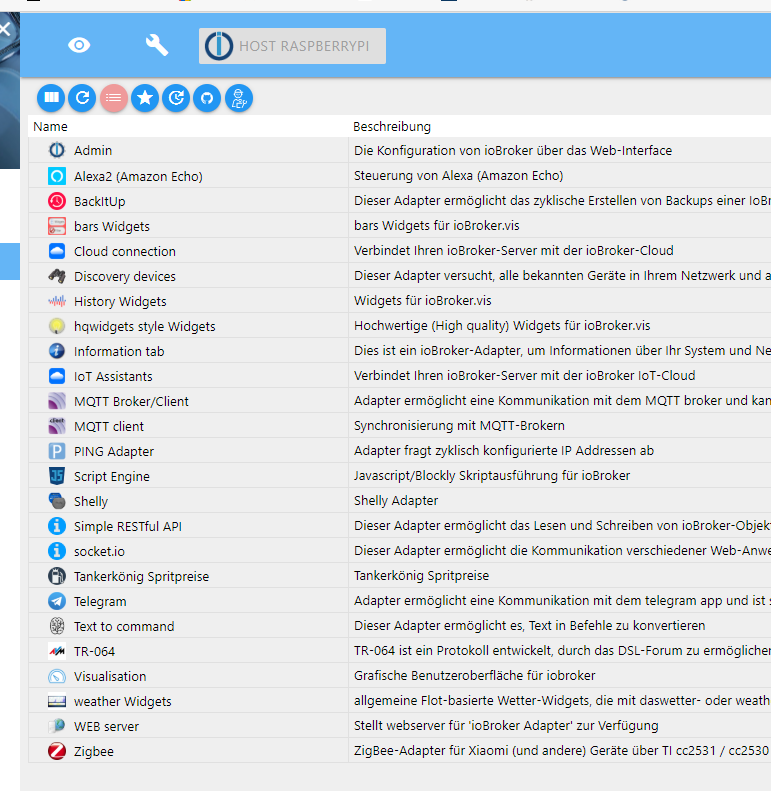This screenshot has height=791, width=771.
Task: Click the refresh adapters list button
Action: (x=82, y=97)
